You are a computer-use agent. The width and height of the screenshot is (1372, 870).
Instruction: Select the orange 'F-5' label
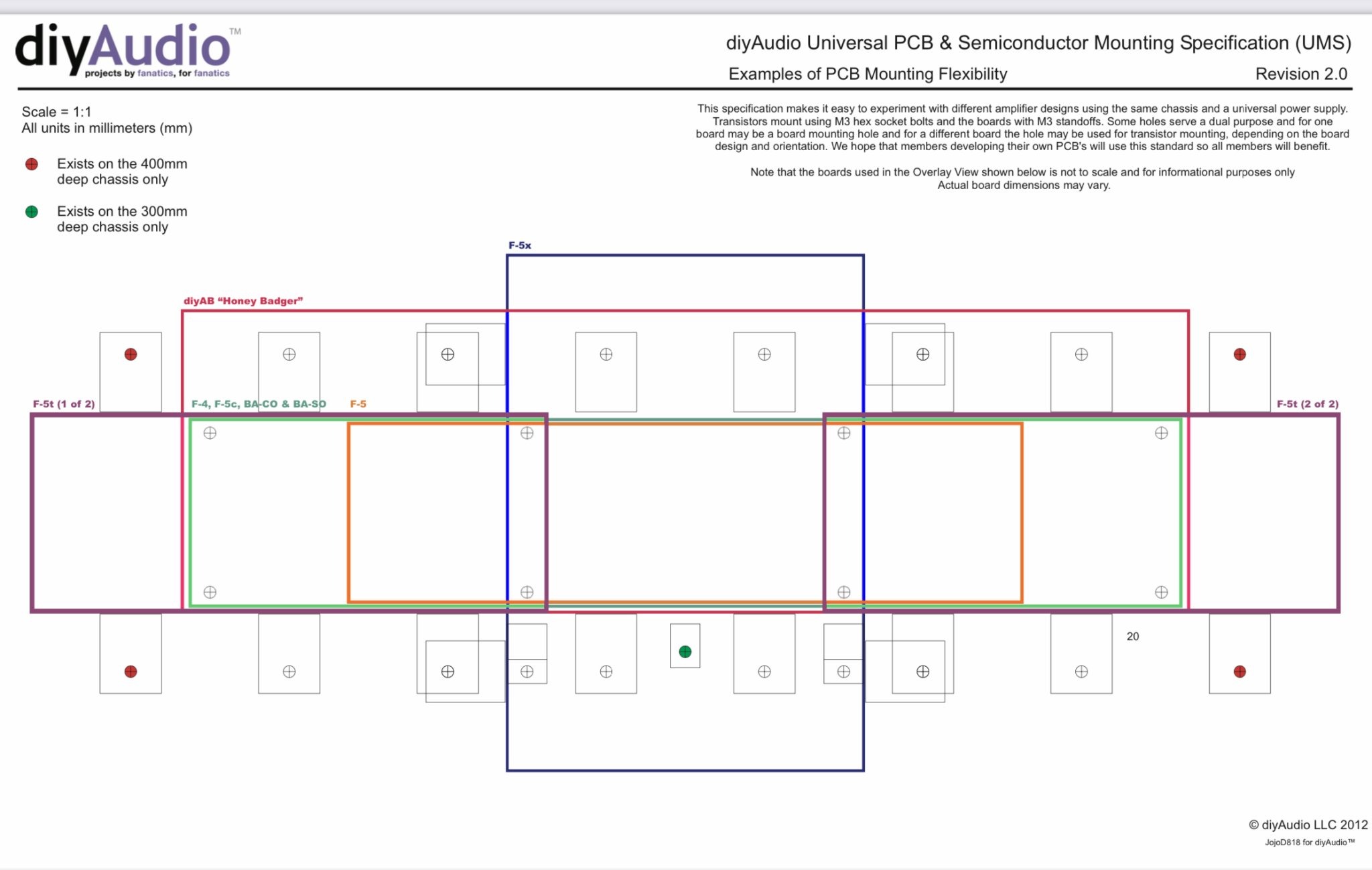click(x=358, y=404)
